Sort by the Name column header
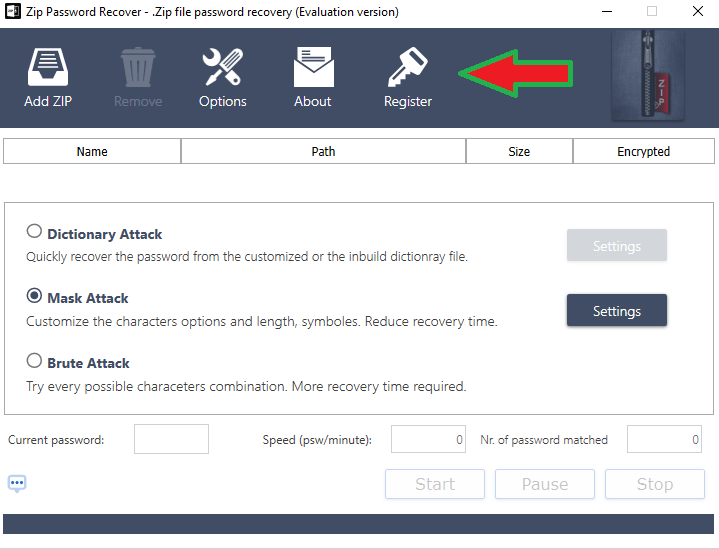The image size is (719, 549). (x=92, y=151)
